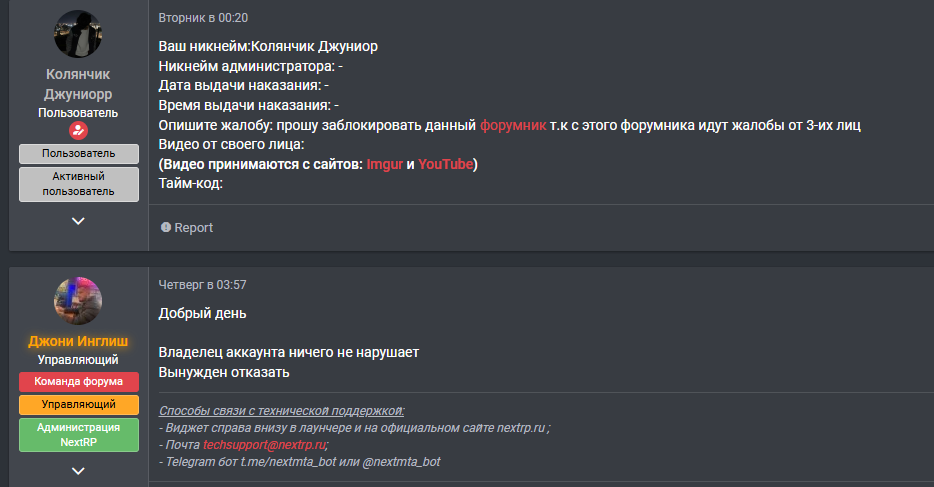This screenshot has height=487, width=934.
Task: Click the gray Пользователь badge
Action: point(78,154)
